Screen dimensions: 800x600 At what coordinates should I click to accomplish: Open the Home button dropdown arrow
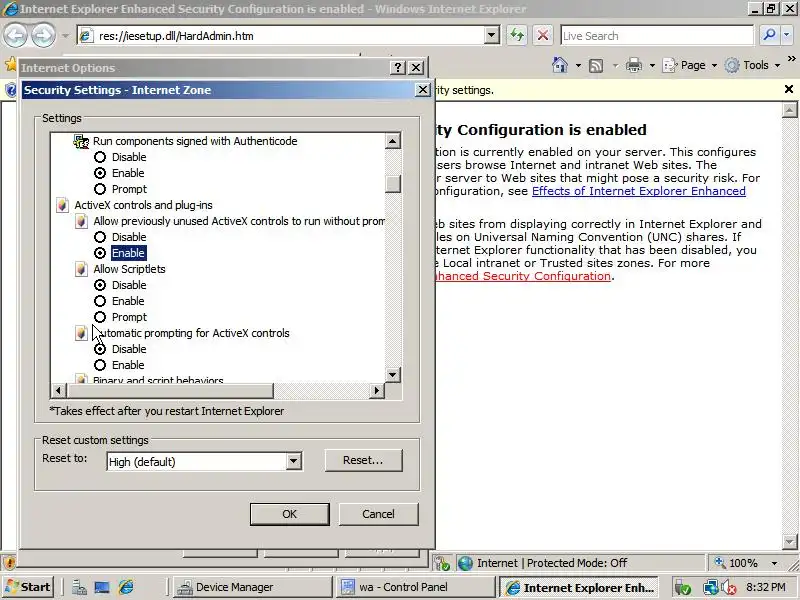tap(578, 65)
